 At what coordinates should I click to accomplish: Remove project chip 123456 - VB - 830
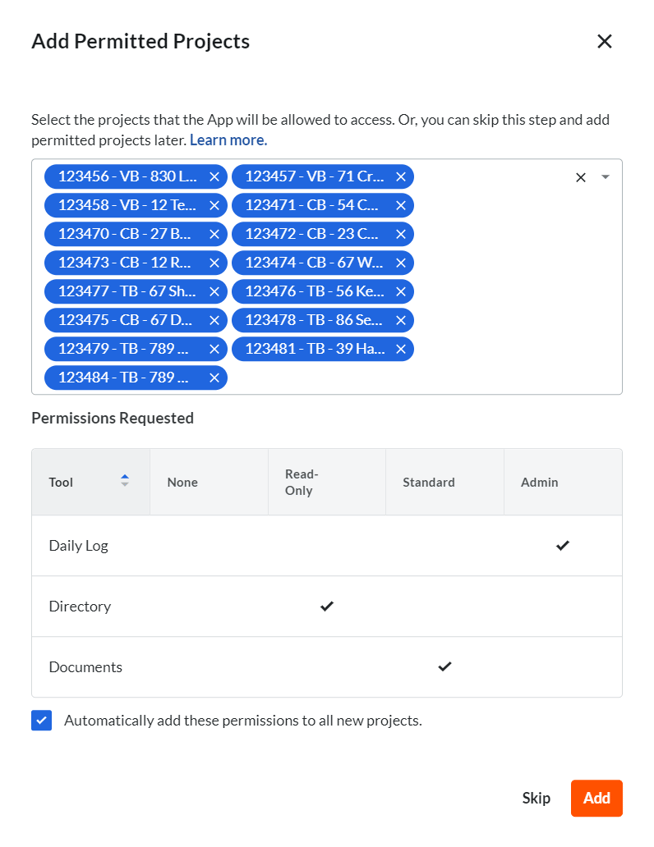pos(214,176)
